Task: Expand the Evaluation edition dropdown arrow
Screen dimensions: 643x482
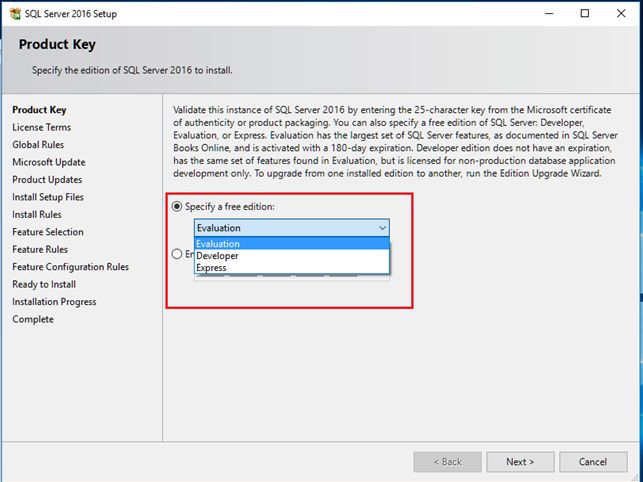Action: click(x=381, y=228)
